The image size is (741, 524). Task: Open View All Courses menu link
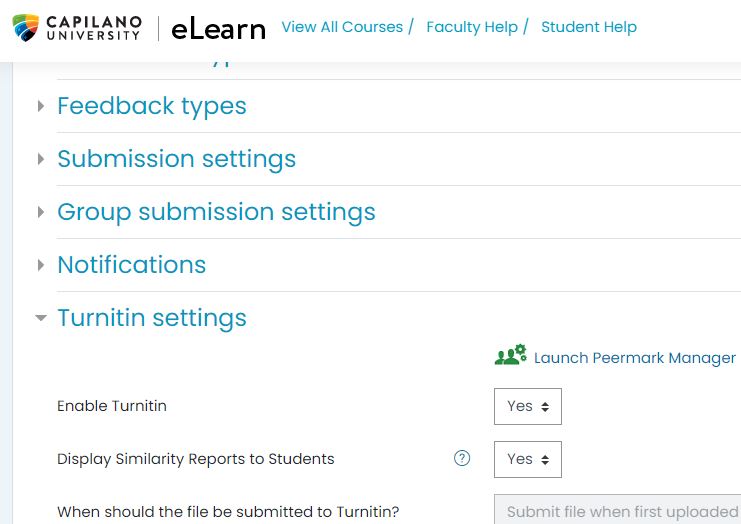tap(342, 27)
